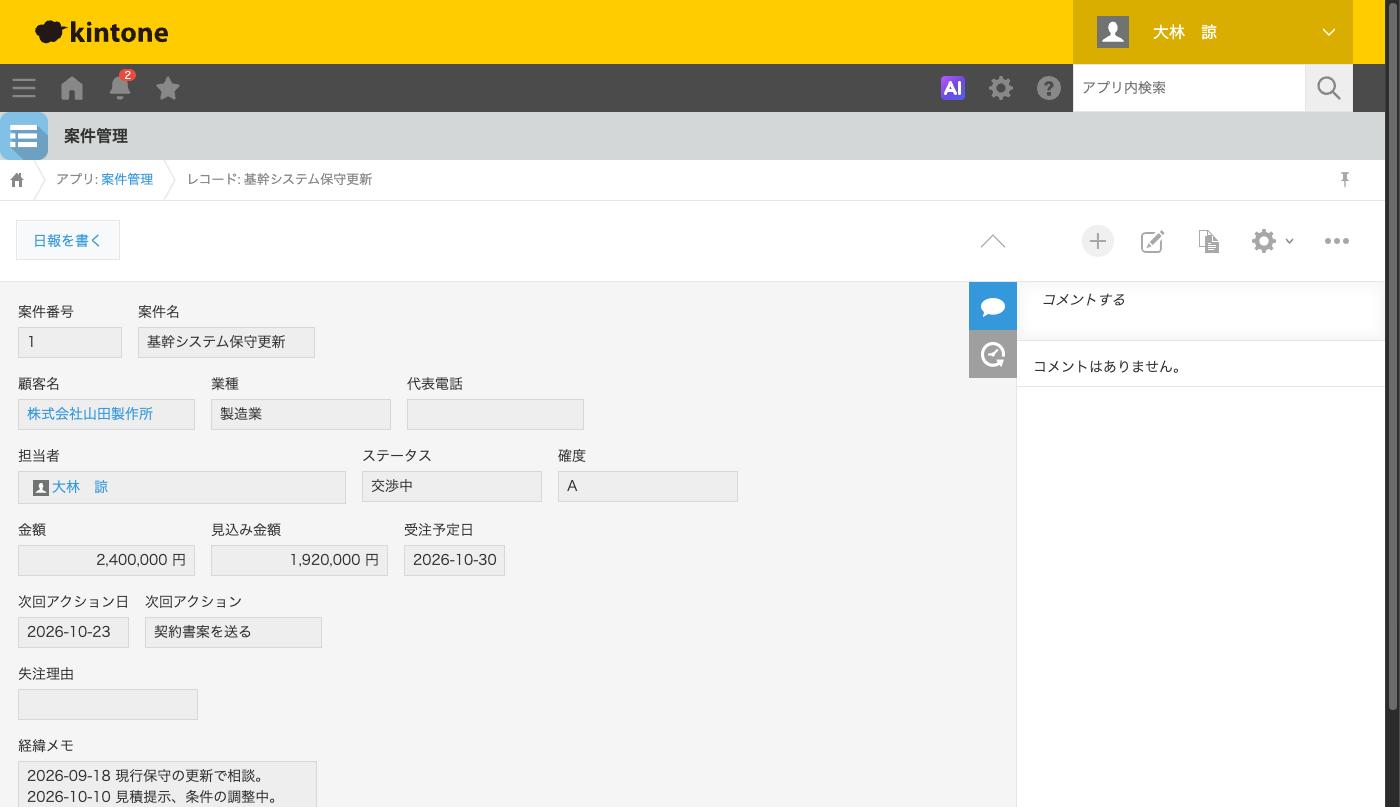Viewport: 1400px width, 807px height.
Task: Focus the アプリ内検索 search field
Action: (1189, 88)
